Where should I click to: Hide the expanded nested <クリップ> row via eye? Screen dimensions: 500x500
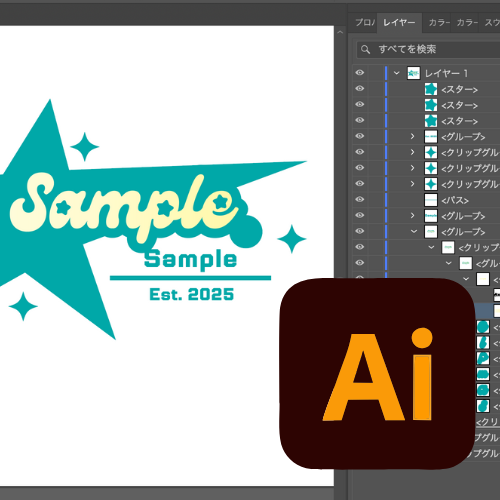coord(360,247)
